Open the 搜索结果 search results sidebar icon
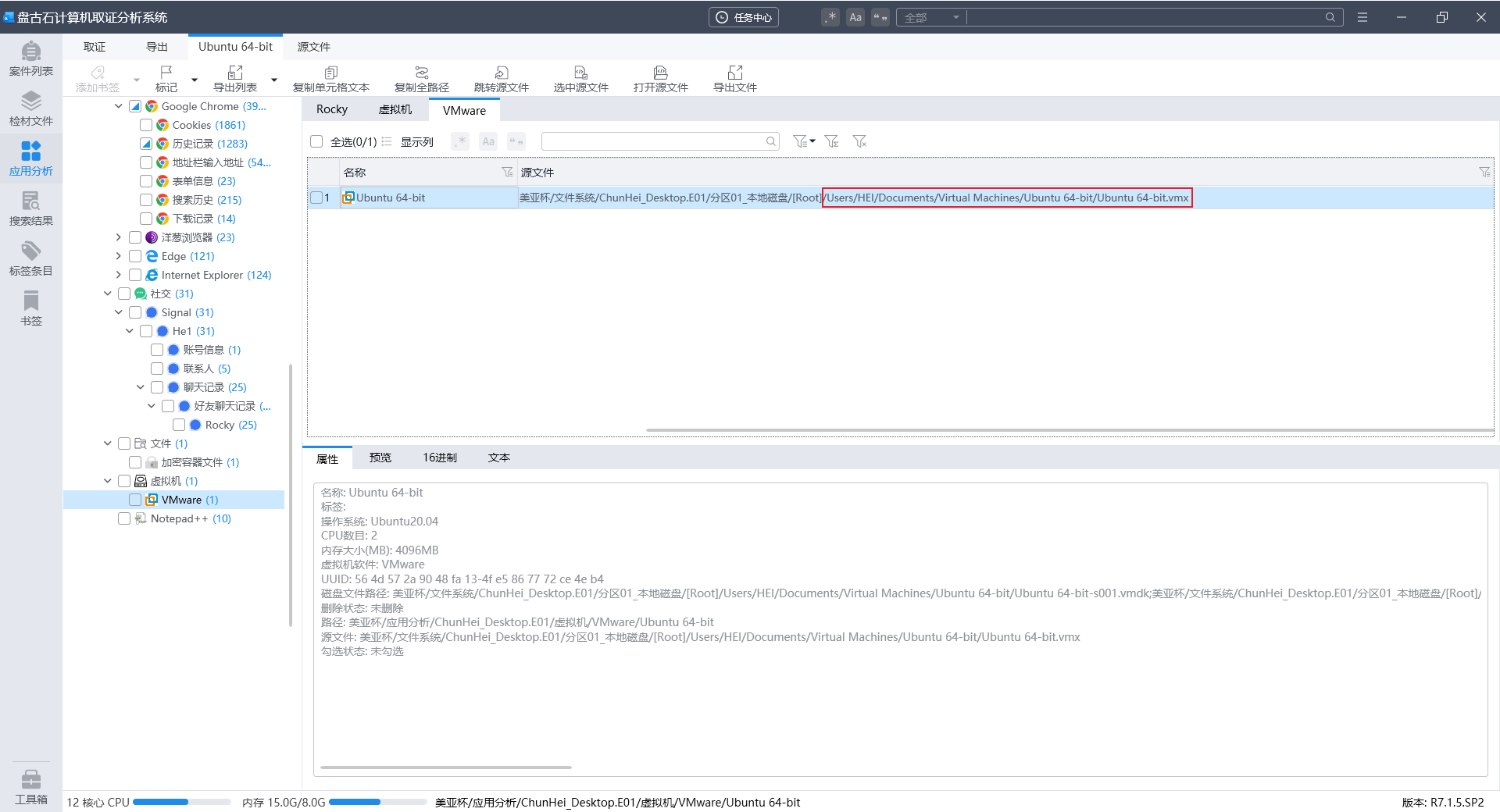 30,208
